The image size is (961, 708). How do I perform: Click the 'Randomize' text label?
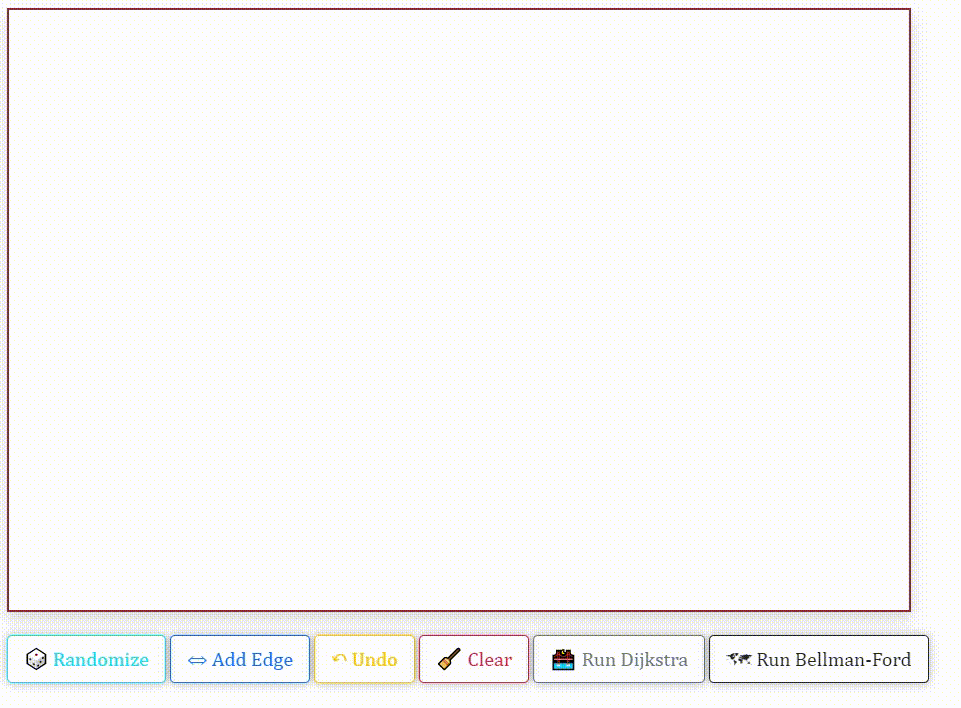coord(101,660)
